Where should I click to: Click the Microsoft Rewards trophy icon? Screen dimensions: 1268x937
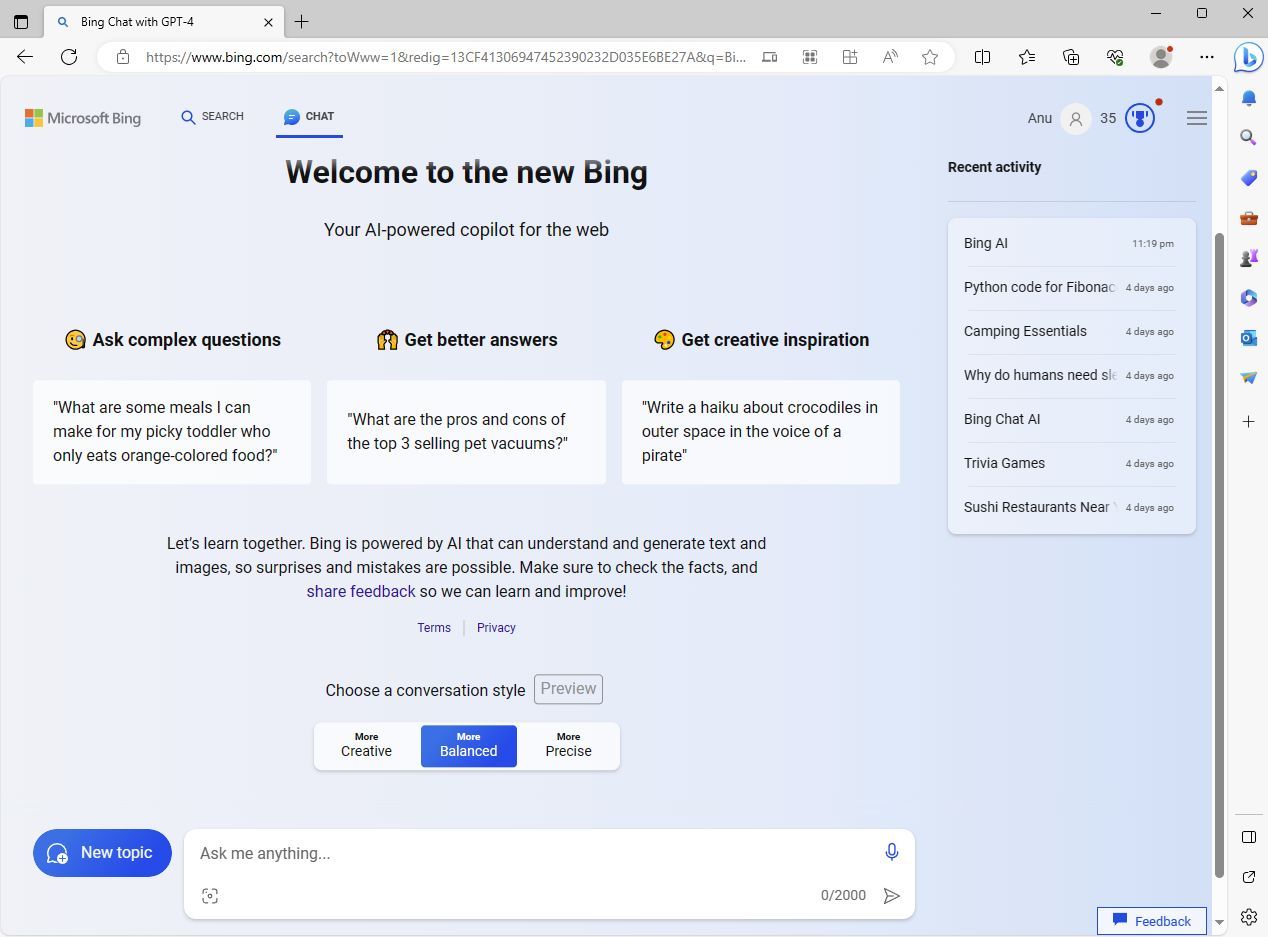point(1140,118)
